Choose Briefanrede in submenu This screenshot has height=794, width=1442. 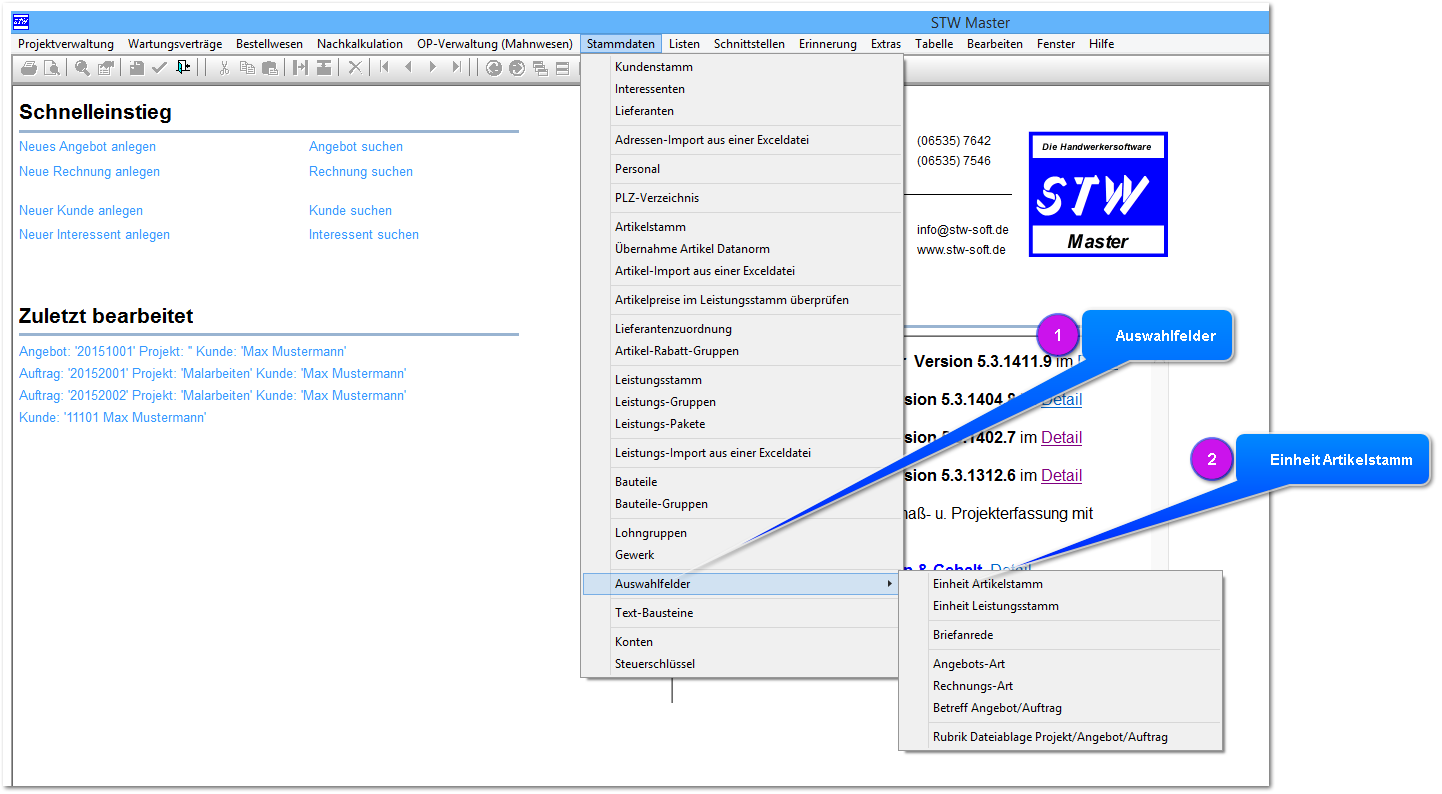click(963, 635)
